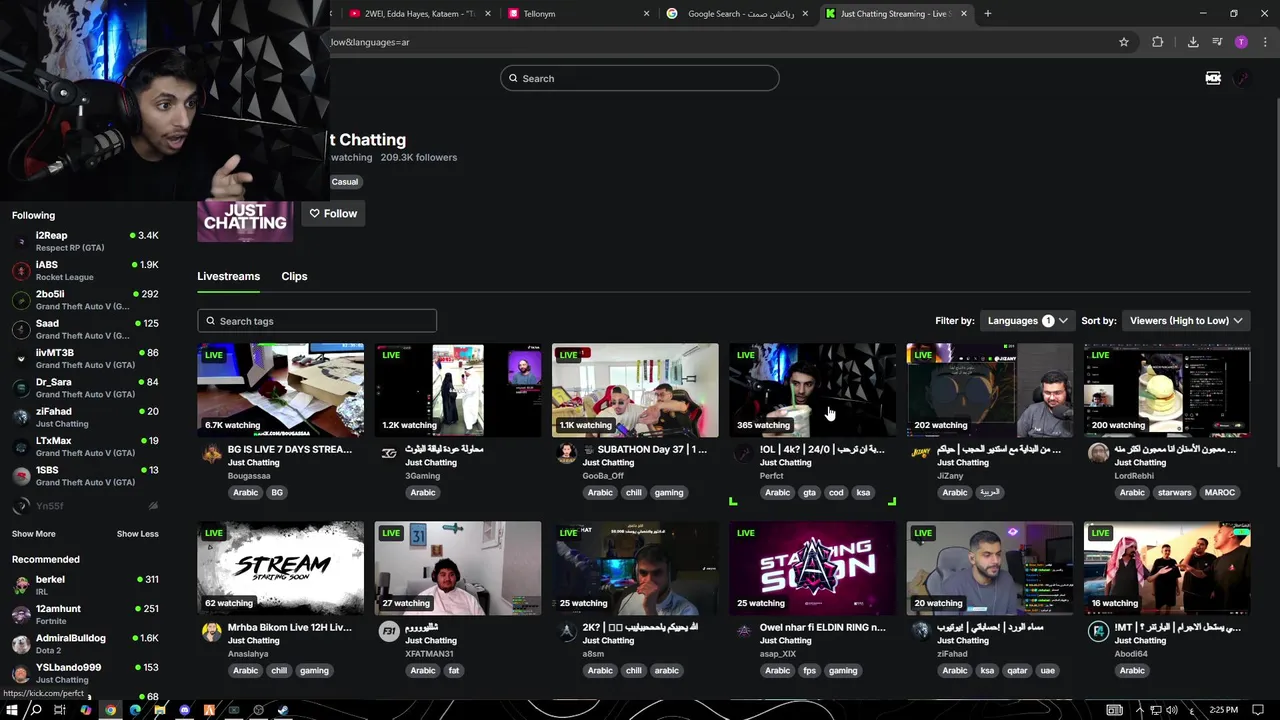
Task: Open the SUBATHON Day 37 stream thumbnail
Action: 635,390
